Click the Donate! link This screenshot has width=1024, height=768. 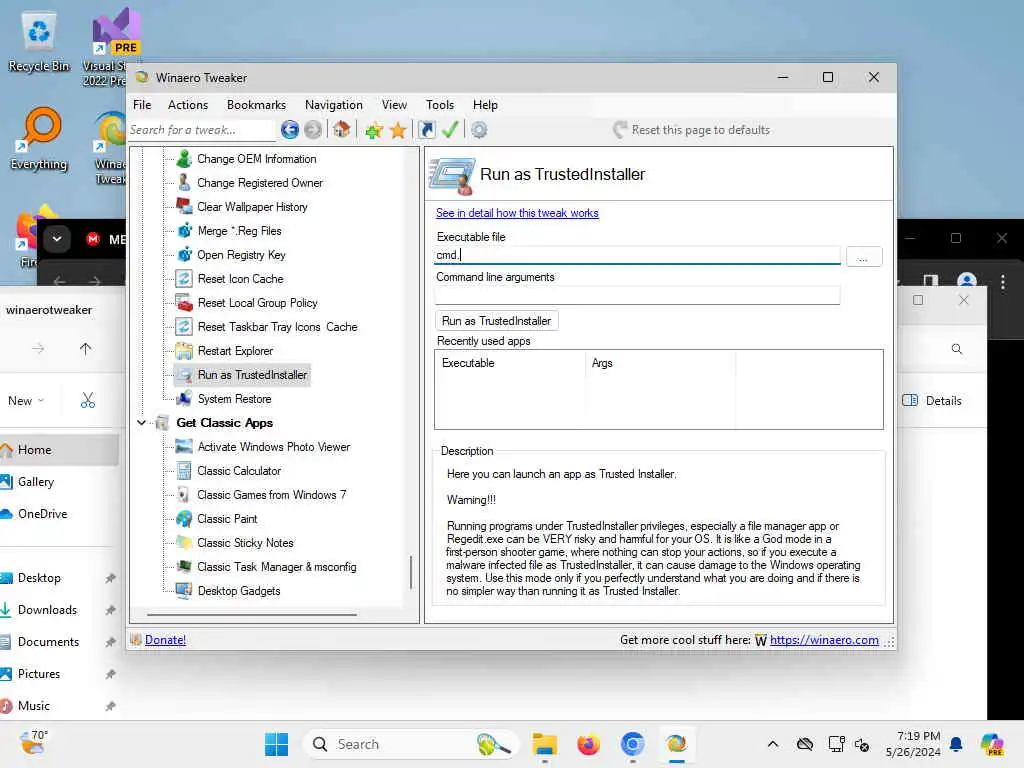click(x=165, y=641)
